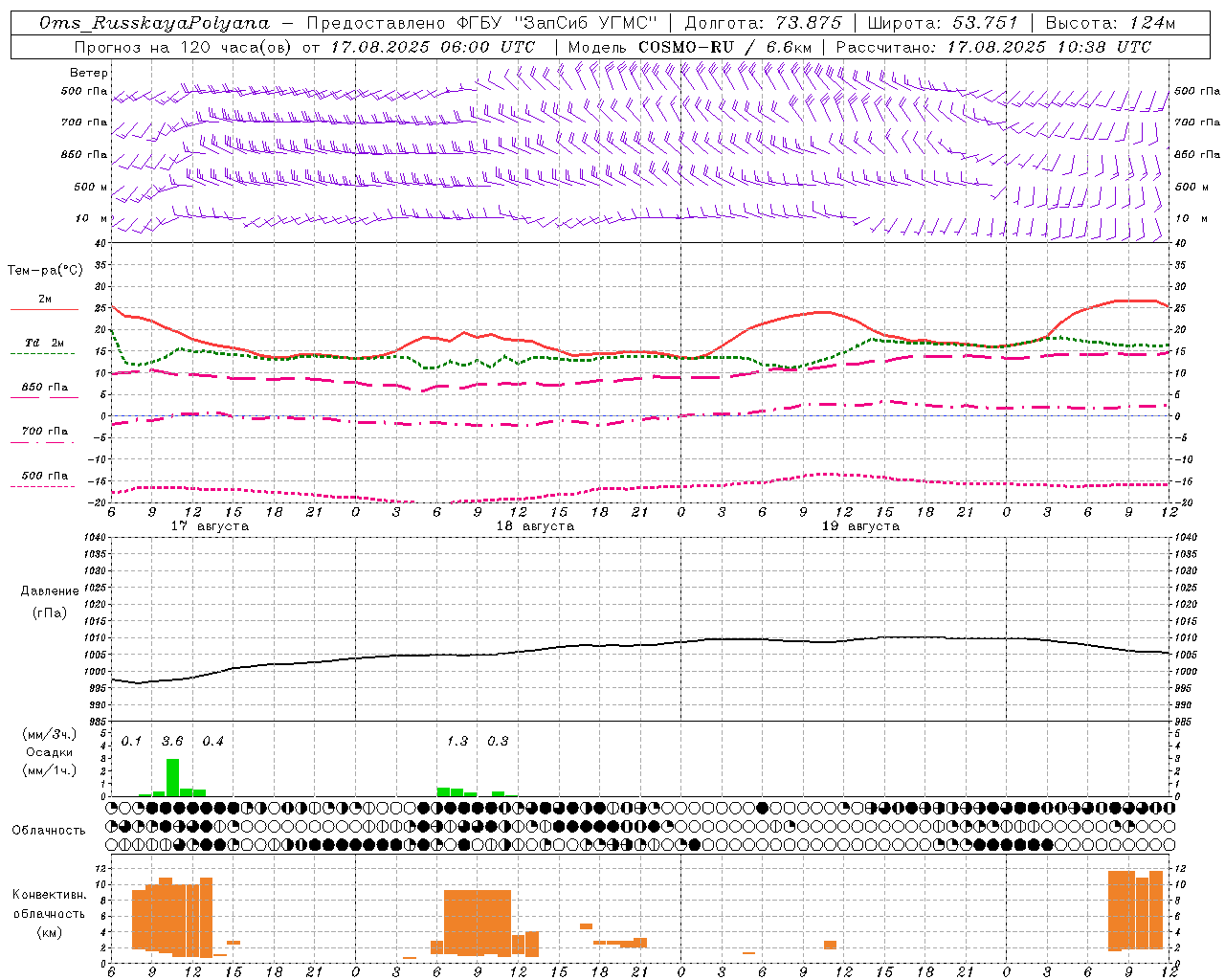The height and width of the screenshot is (980, 1225).
Task: Select the Прогноз на 120 часа(ов) text
Action: [x=184, y=47]
